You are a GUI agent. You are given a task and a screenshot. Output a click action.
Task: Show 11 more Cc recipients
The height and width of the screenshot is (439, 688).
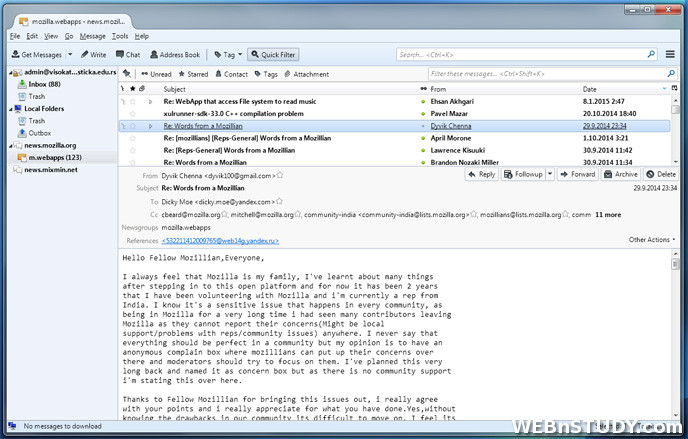coord(608,215)
